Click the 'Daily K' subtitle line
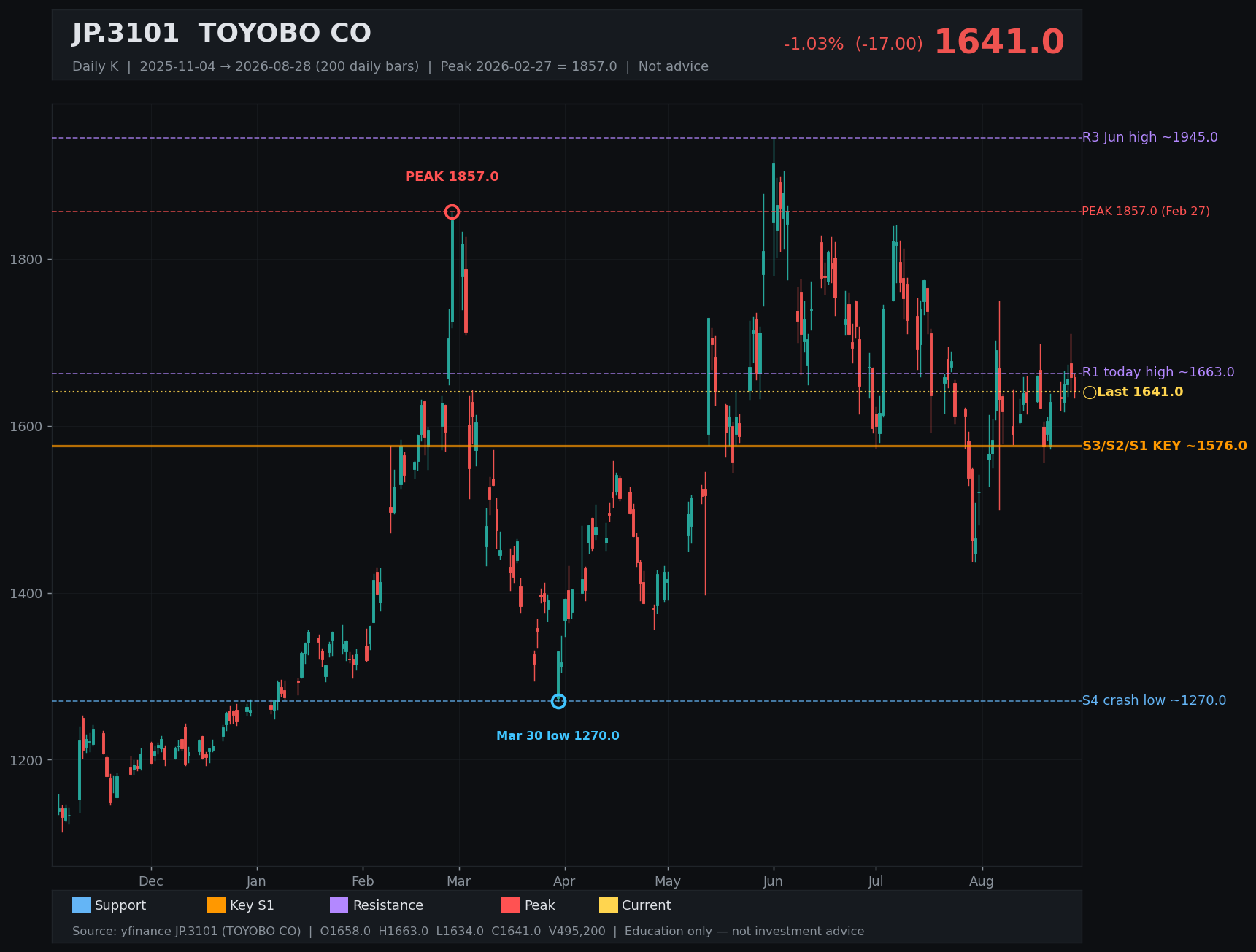This screenshot has width=1256, height=952. (x=390, y=66)
